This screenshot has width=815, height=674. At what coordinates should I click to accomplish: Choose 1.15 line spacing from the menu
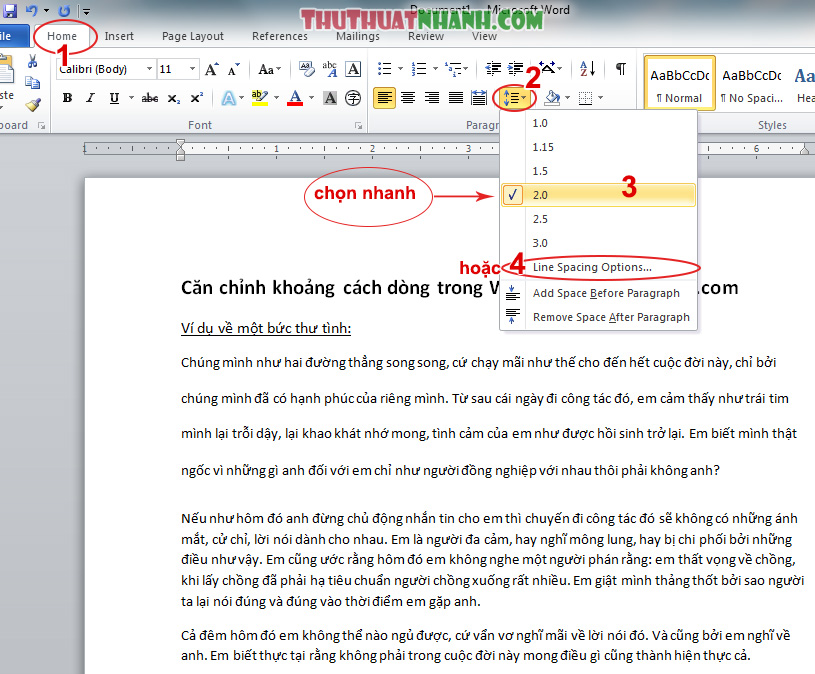click(x=598, y=147)
